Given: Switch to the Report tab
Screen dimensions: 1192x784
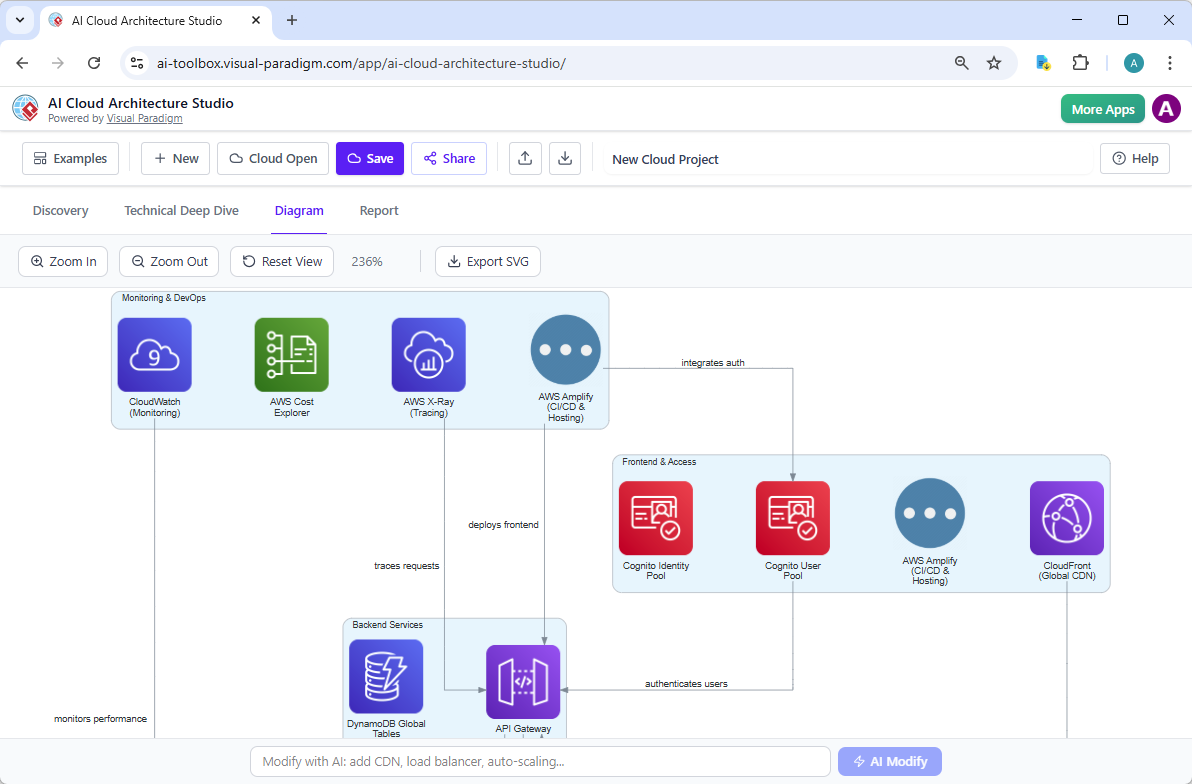Looking at the screenshot, I should tap(379, 210).
